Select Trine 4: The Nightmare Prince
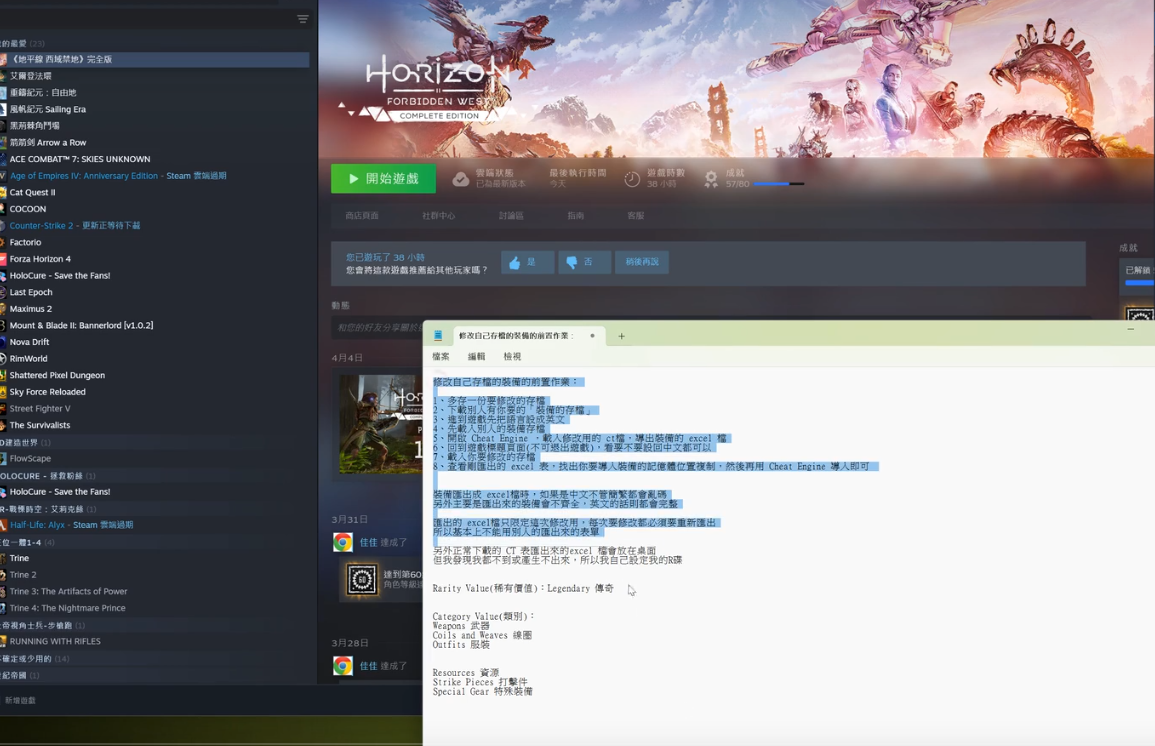 point(67,608)
